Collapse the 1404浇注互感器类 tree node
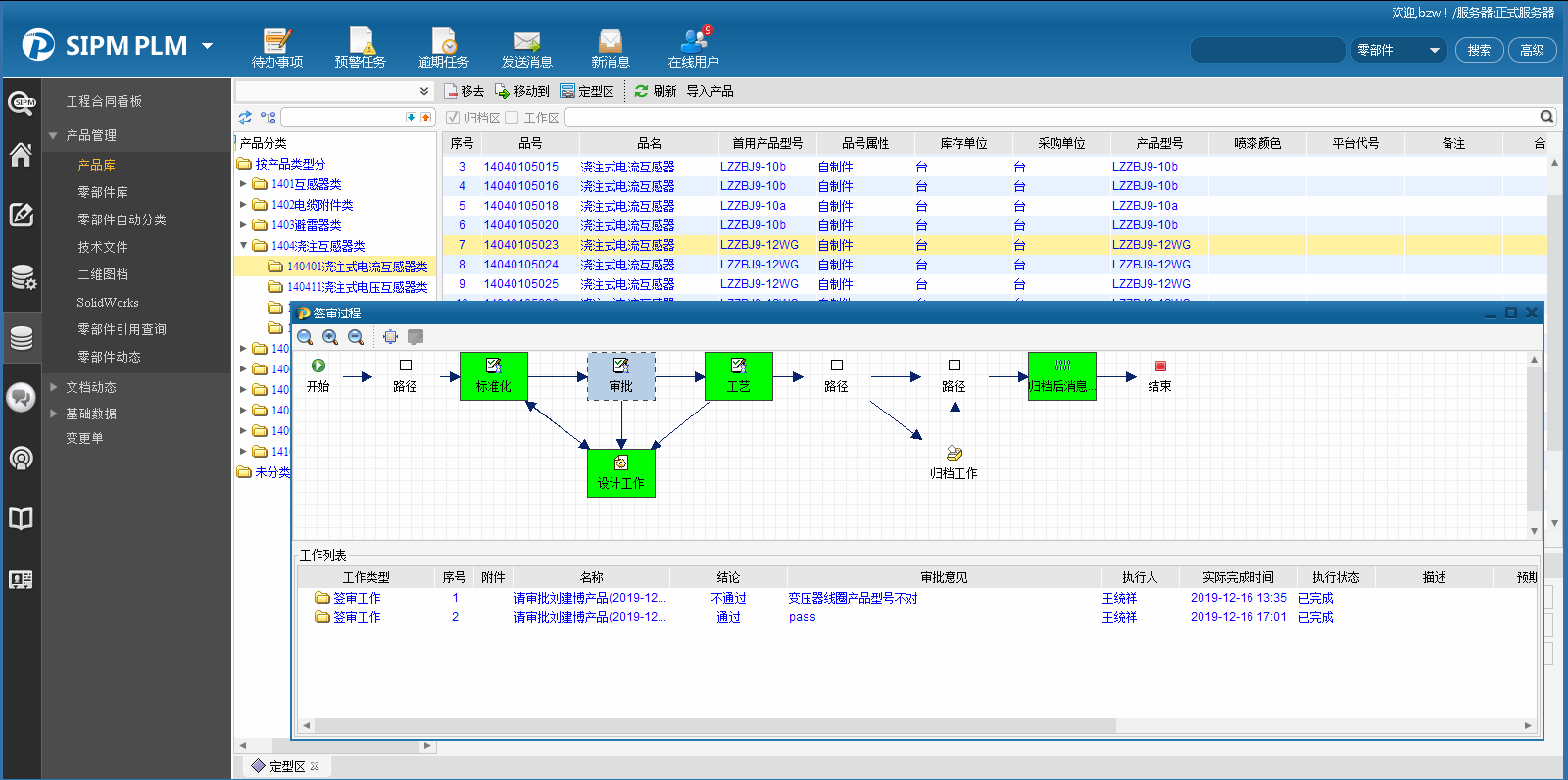Viewport: 1568px width, 780px height. coord(244,246)
